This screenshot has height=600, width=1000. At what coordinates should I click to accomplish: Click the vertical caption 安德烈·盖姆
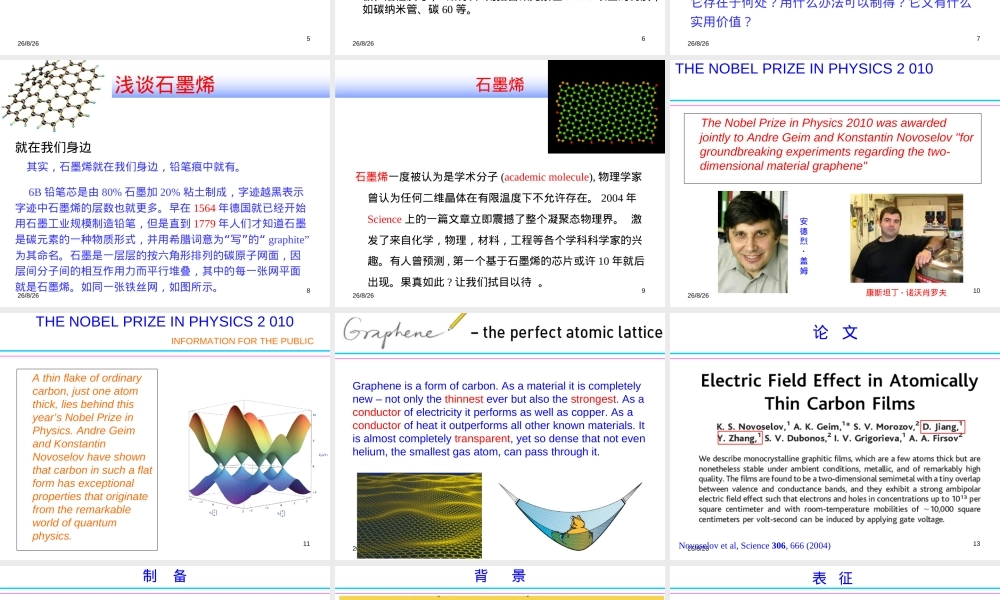[x=804, y=245]
